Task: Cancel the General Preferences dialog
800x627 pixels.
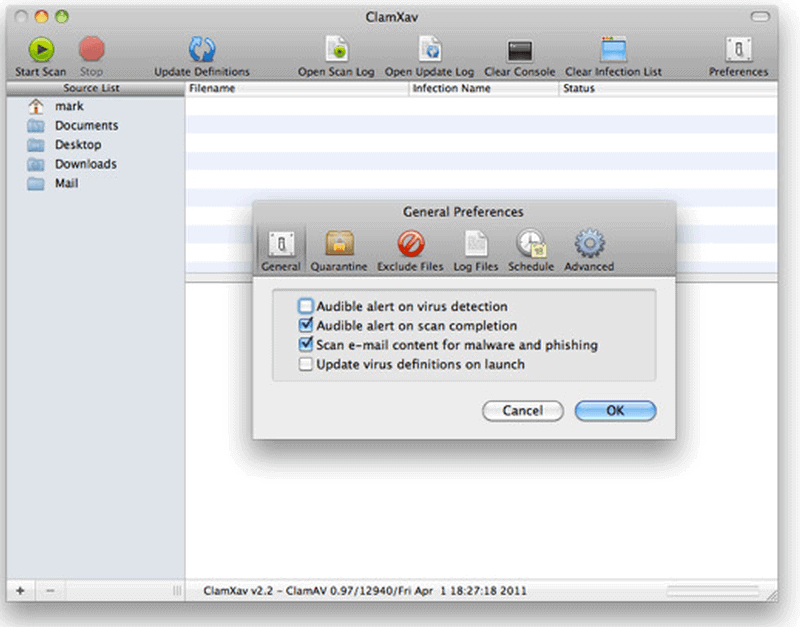Action: point(523,411)
